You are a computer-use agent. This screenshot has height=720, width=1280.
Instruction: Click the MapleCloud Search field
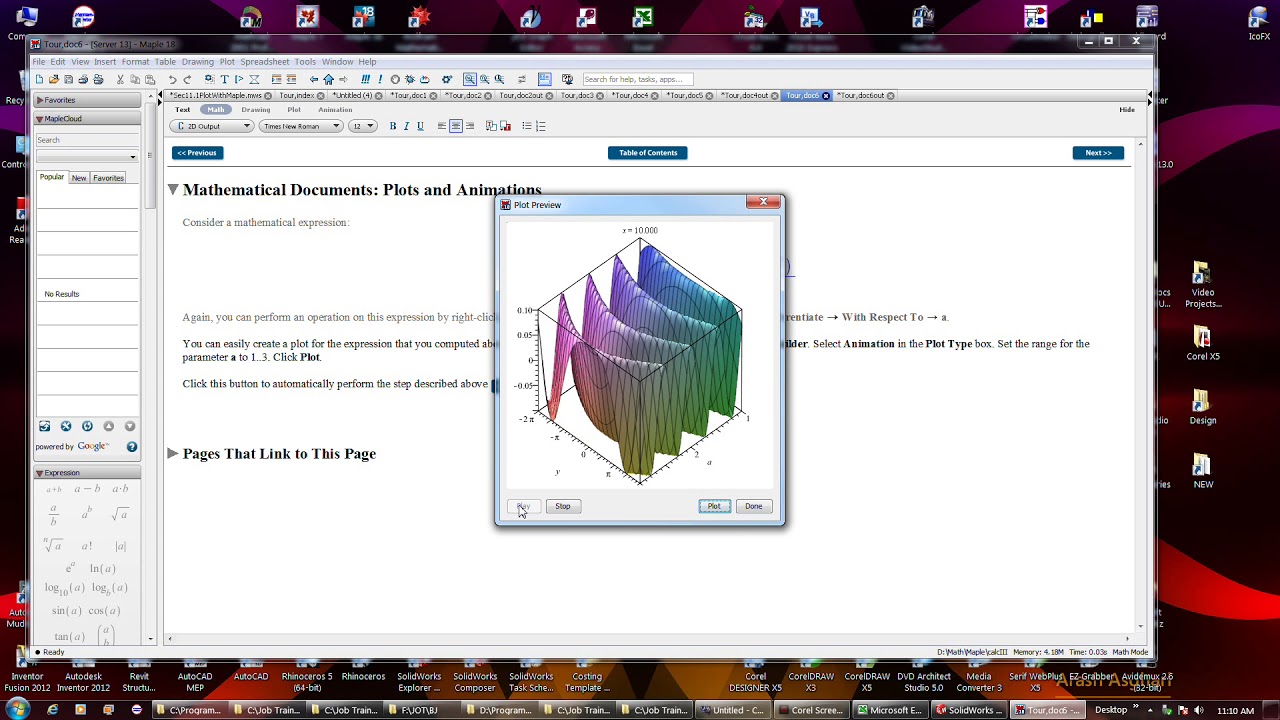click(86, 140)
